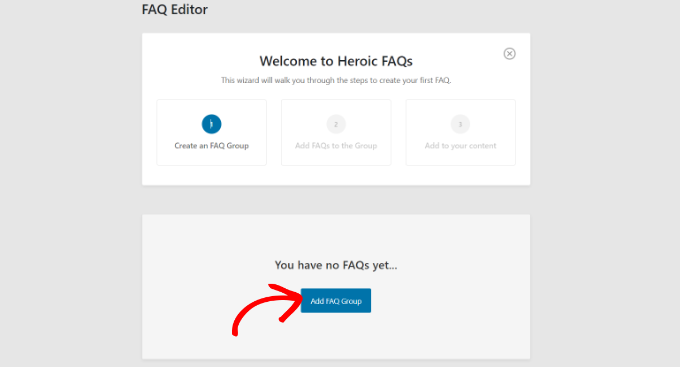The image size is (680, 367).
Task: Click the 'Add FAQs to the Group' label
Action: click(x=336, y=146)
